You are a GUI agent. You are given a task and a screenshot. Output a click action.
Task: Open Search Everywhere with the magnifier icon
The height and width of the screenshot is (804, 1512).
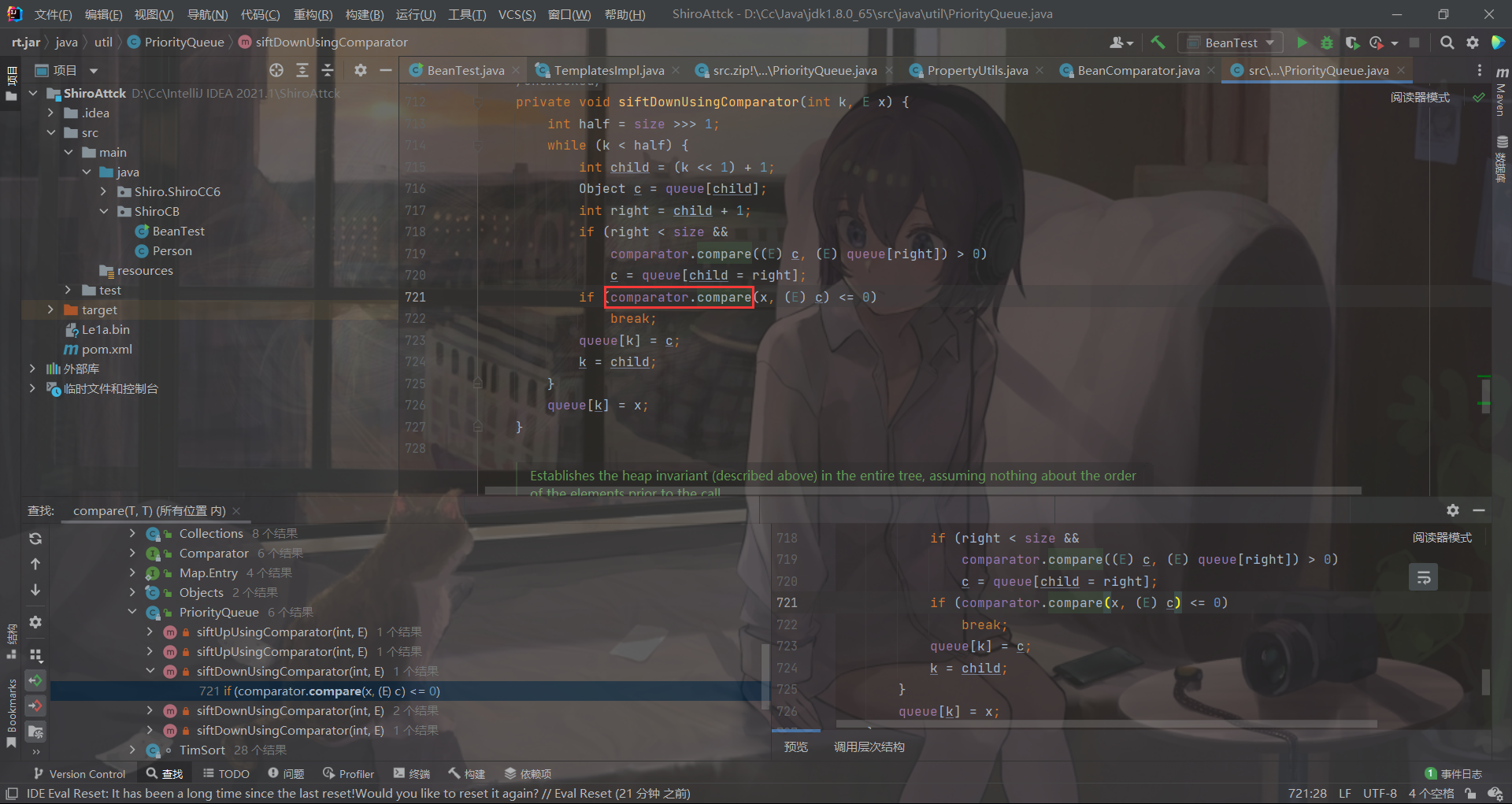coord(1447,43)
